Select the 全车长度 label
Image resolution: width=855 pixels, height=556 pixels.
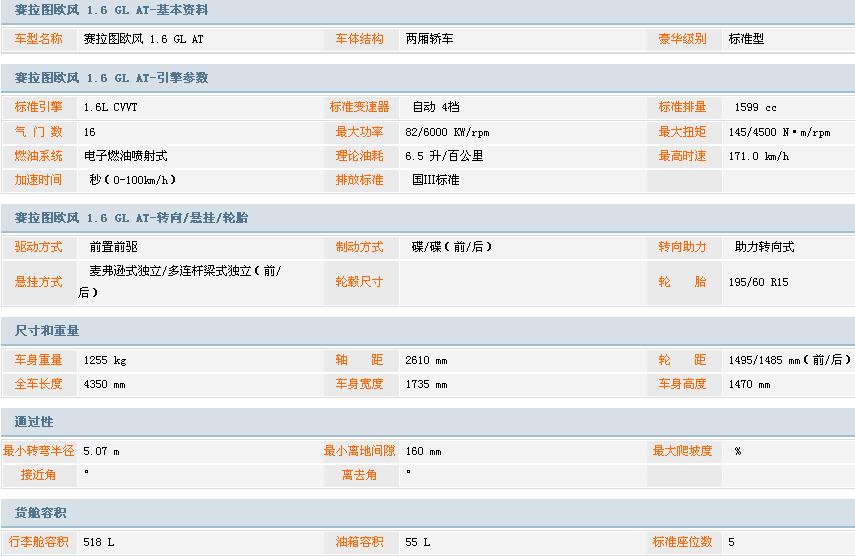(38, 384)
